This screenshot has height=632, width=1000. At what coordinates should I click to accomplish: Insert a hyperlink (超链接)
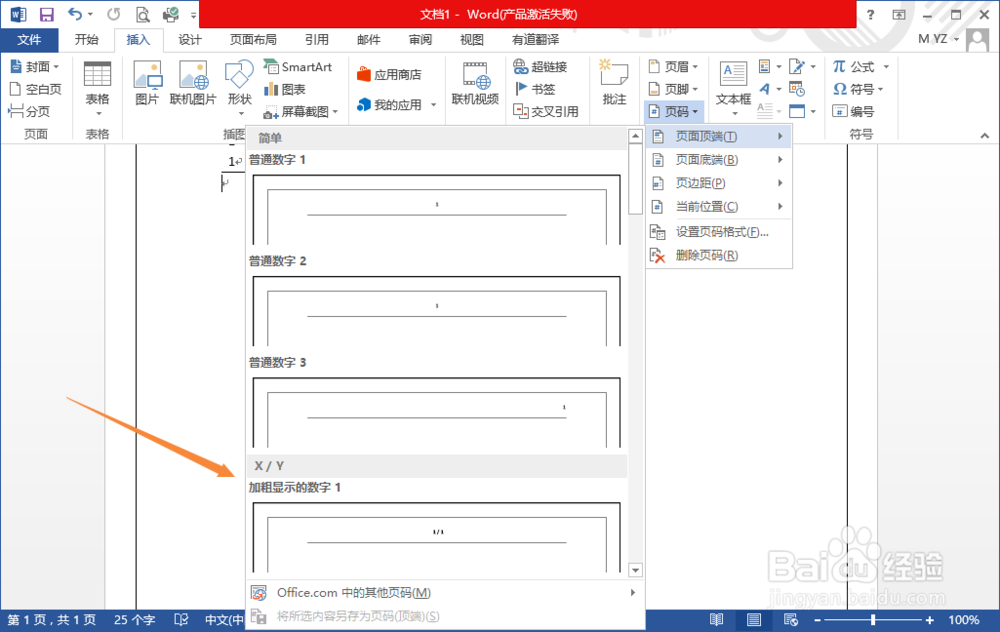(x=541, y=66)
